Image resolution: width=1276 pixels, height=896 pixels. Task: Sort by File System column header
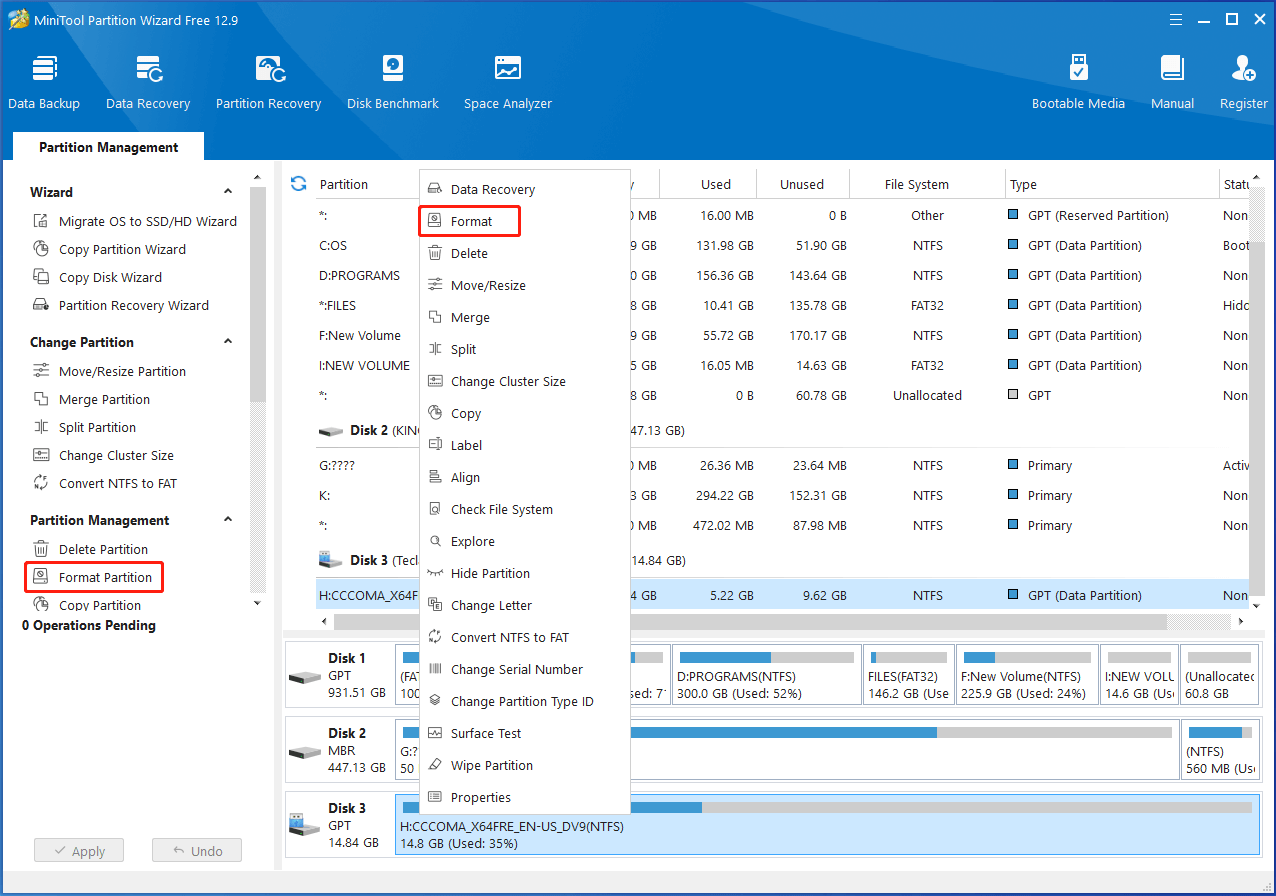pos(927,184)
